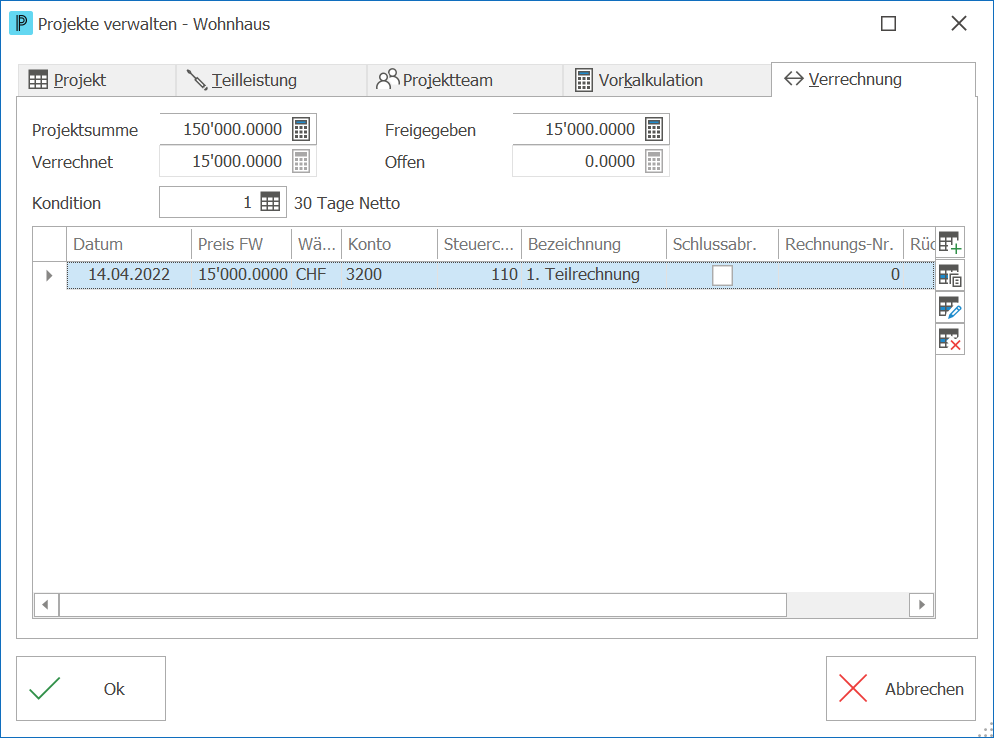Close the Projekte verwalten dialog

(x=958, y=24)
